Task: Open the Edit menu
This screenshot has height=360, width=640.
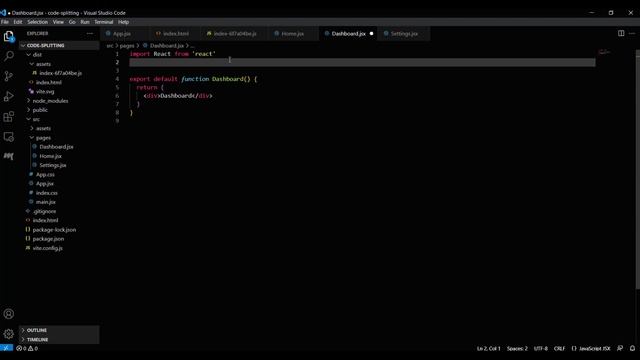Action: (x=18, y=22)
